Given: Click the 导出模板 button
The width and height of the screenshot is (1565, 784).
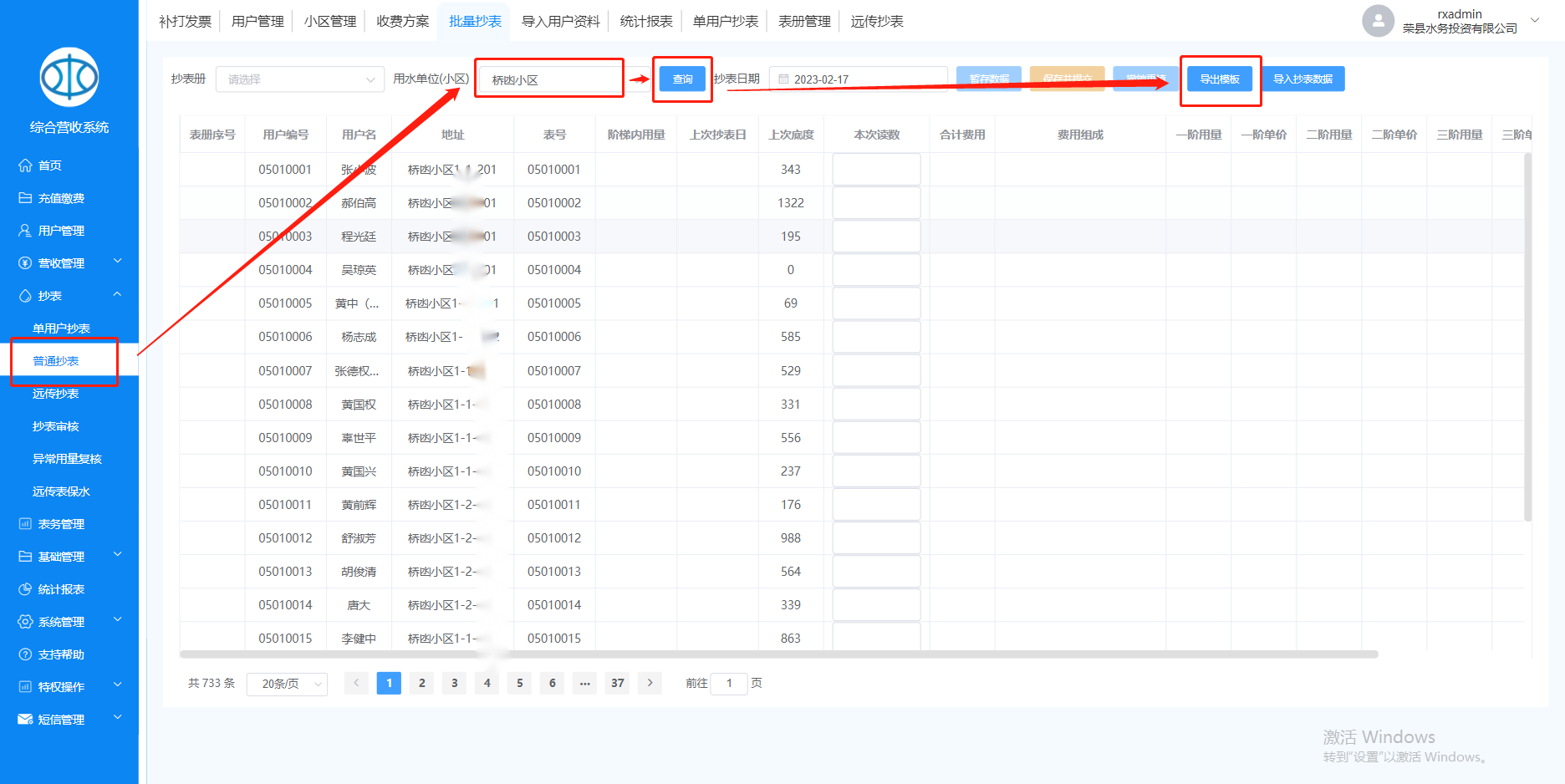Looking at the screenshot, I should coord(1220,79).
